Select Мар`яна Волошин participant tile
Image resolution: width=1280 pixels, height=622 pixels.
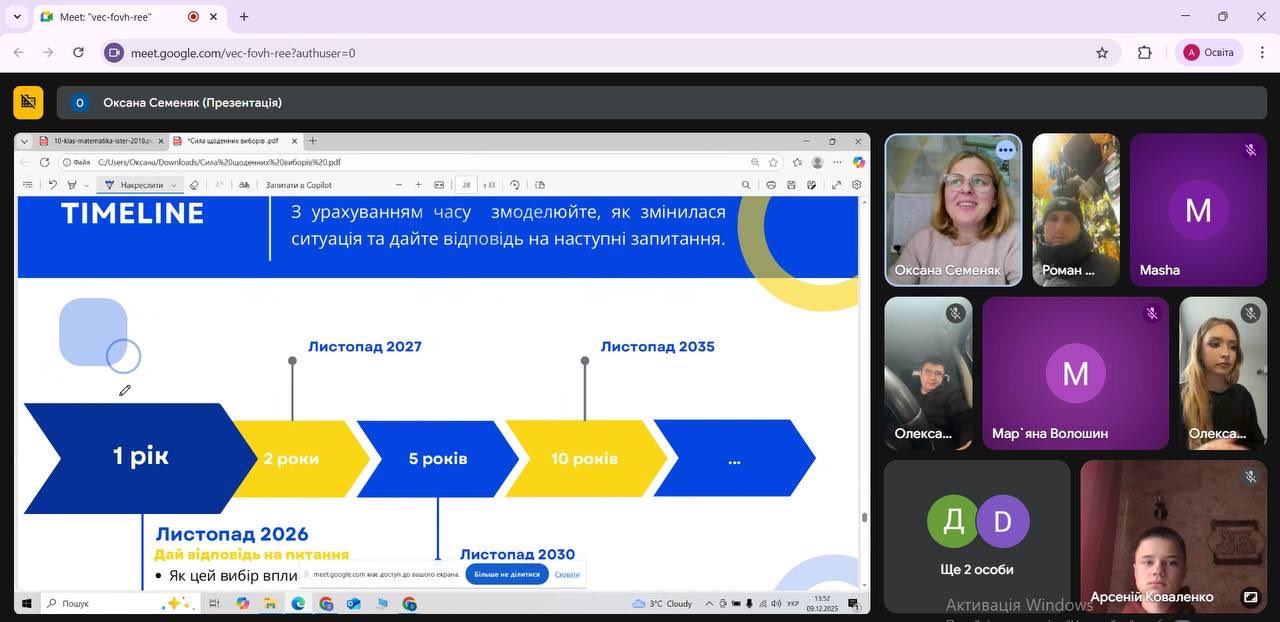(x=1075, y=373)
